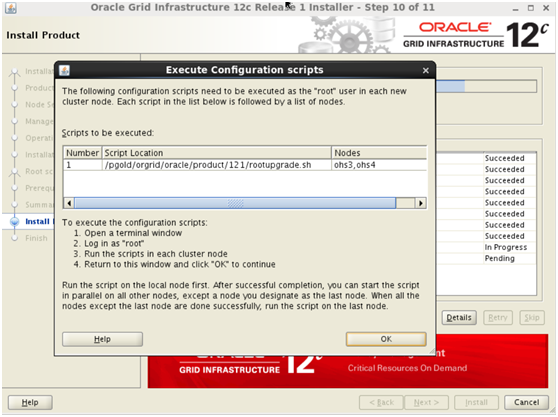Screen dimensions: 558x417
Task: Close the Execute Configuration scripts dialog
Action: [x=426, y=70]
